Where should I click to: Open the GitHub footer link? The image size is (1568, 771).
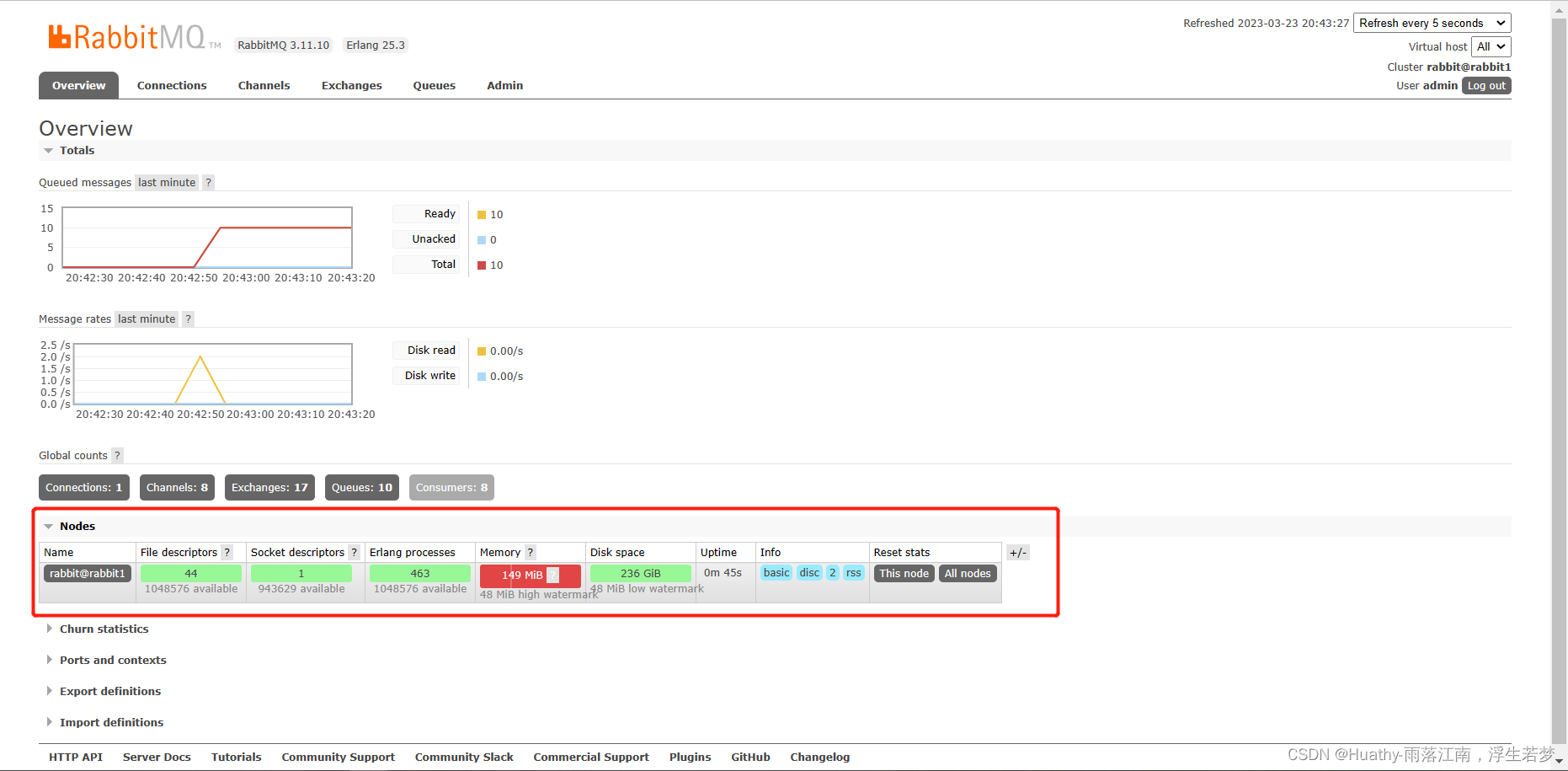pos(750,758)
